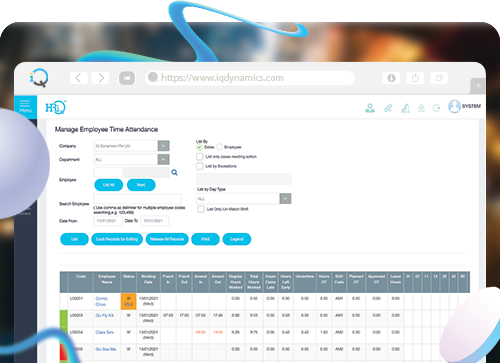Image resolution: width=500 pixels, height=363 pixels.
Task: Click the employee lookup magnifier icon
Action: [x=174, y=172]
